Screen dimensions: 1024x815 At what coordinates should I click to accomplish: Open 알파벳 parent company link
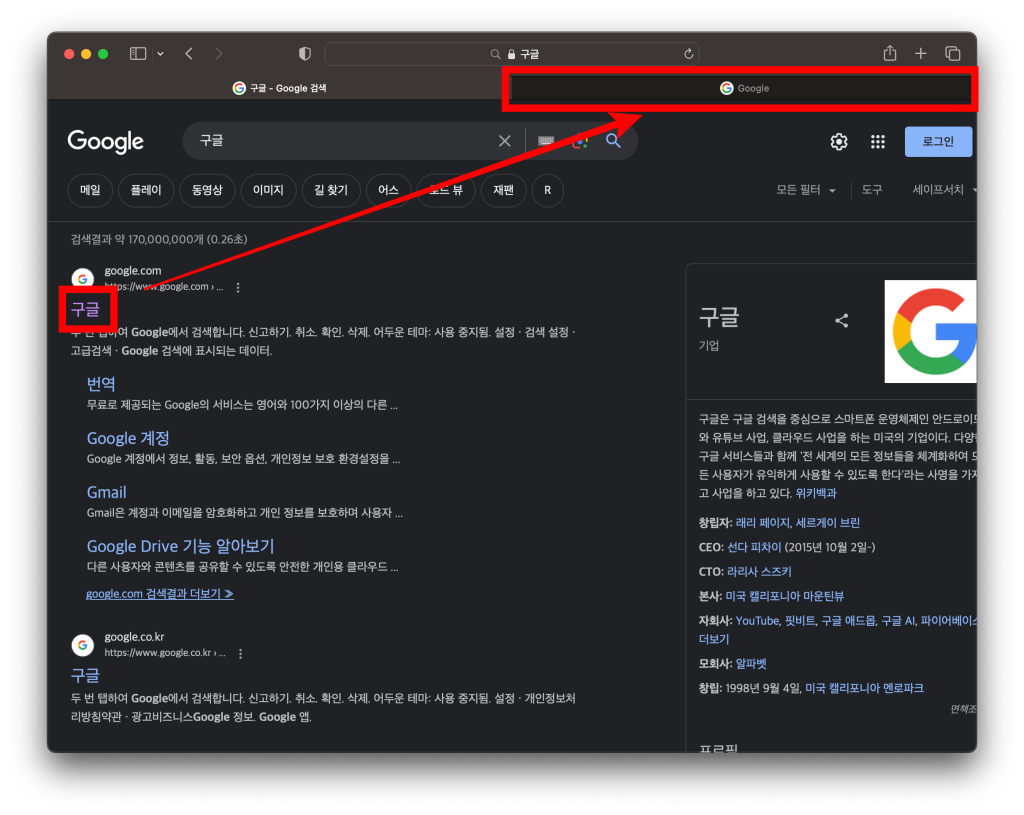tap(751, 663)
